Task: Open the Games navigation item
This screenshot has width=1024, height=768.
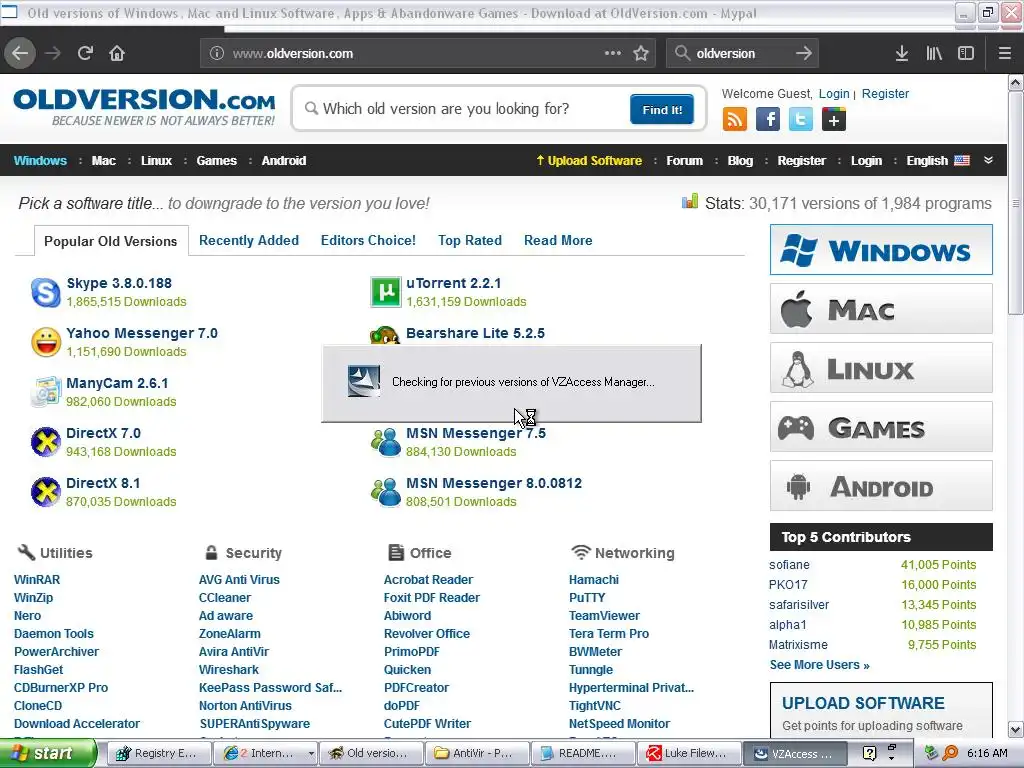Action: tap(217, 161)
